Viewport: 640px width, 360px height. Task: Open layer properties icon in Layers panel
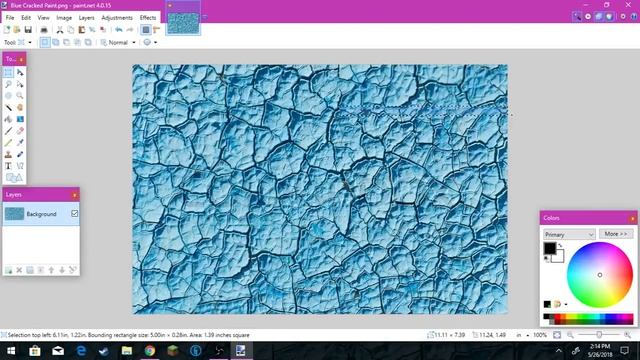click(x=73, y=270)
